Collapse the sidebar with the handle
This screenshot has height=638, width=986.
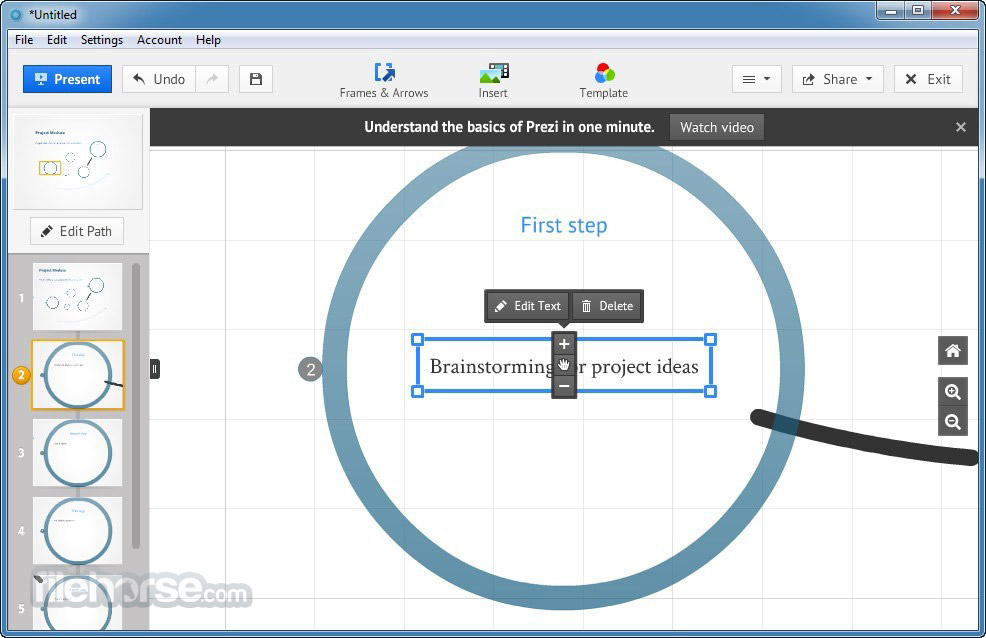click(x=155, y=368)
